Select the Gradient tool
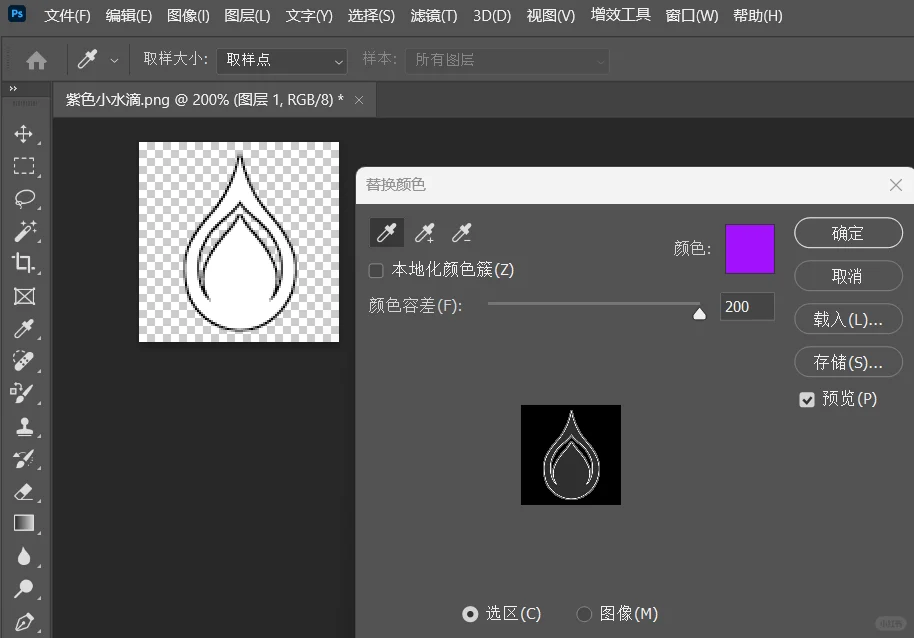The image size is (914, 638). 25,522
